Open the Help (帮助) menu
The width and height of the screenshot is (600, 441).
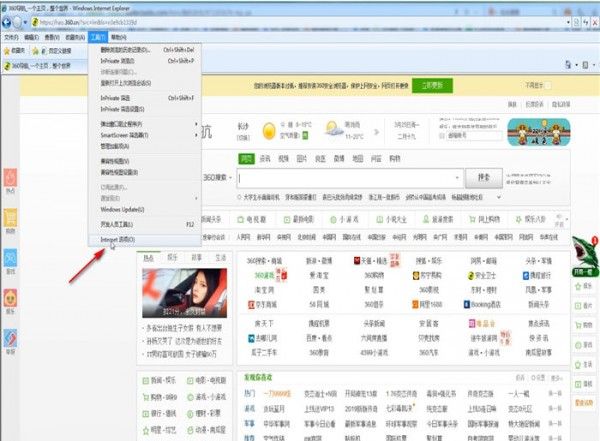point(119,37)
